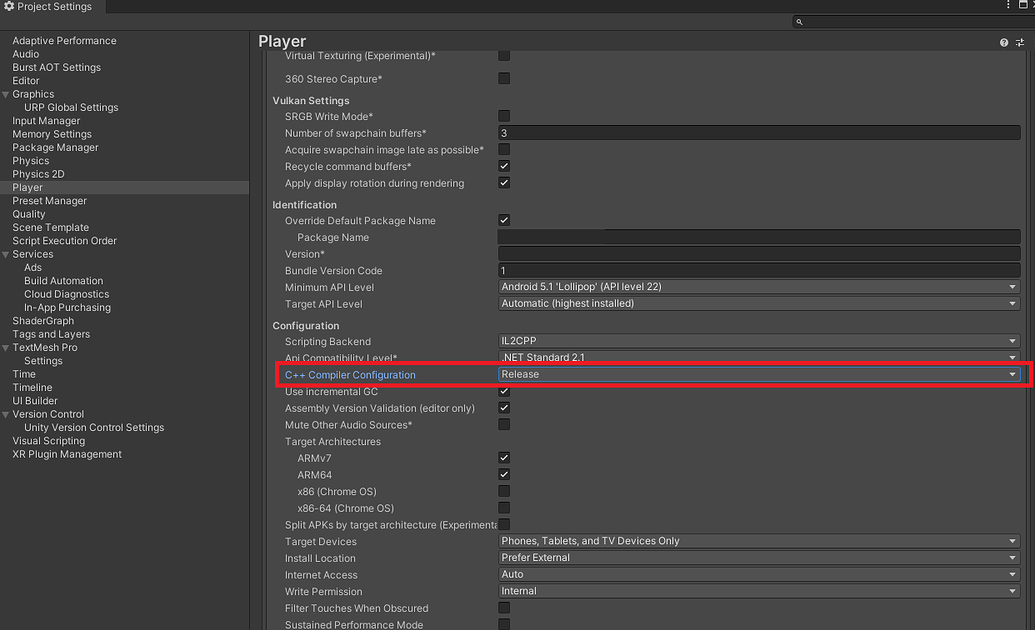Click the search magnifier icon

(x=798, y=21)
